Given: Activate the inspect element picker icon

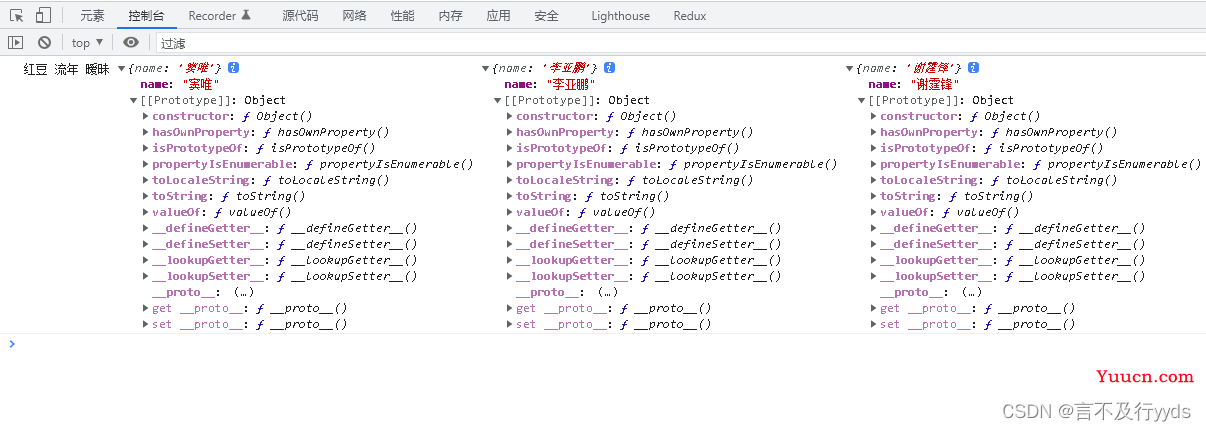Looking at the screenshot, I should [x=17, y=15].
